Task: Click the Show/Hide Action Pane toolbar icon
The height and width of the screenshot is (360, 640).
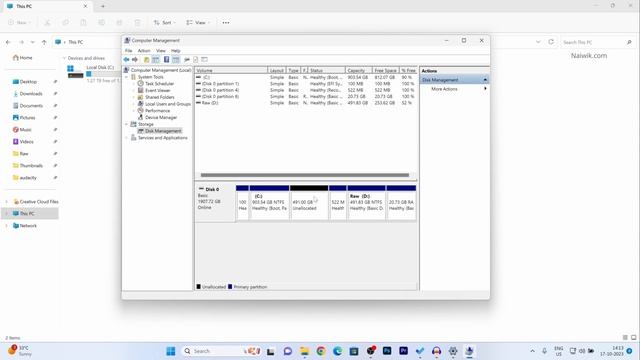Action: point(176,60)
